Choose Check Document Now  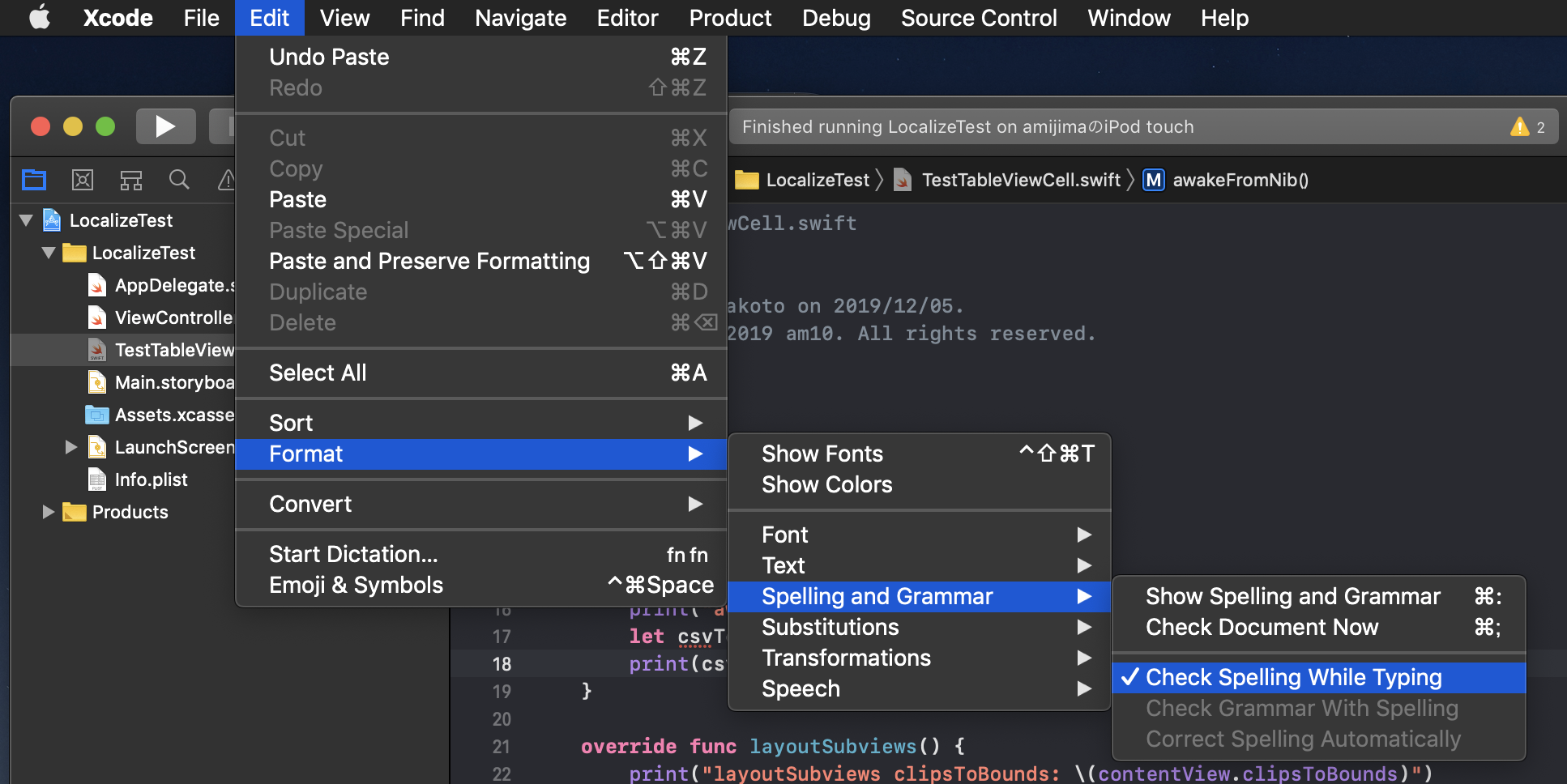tap(1262, 627)
